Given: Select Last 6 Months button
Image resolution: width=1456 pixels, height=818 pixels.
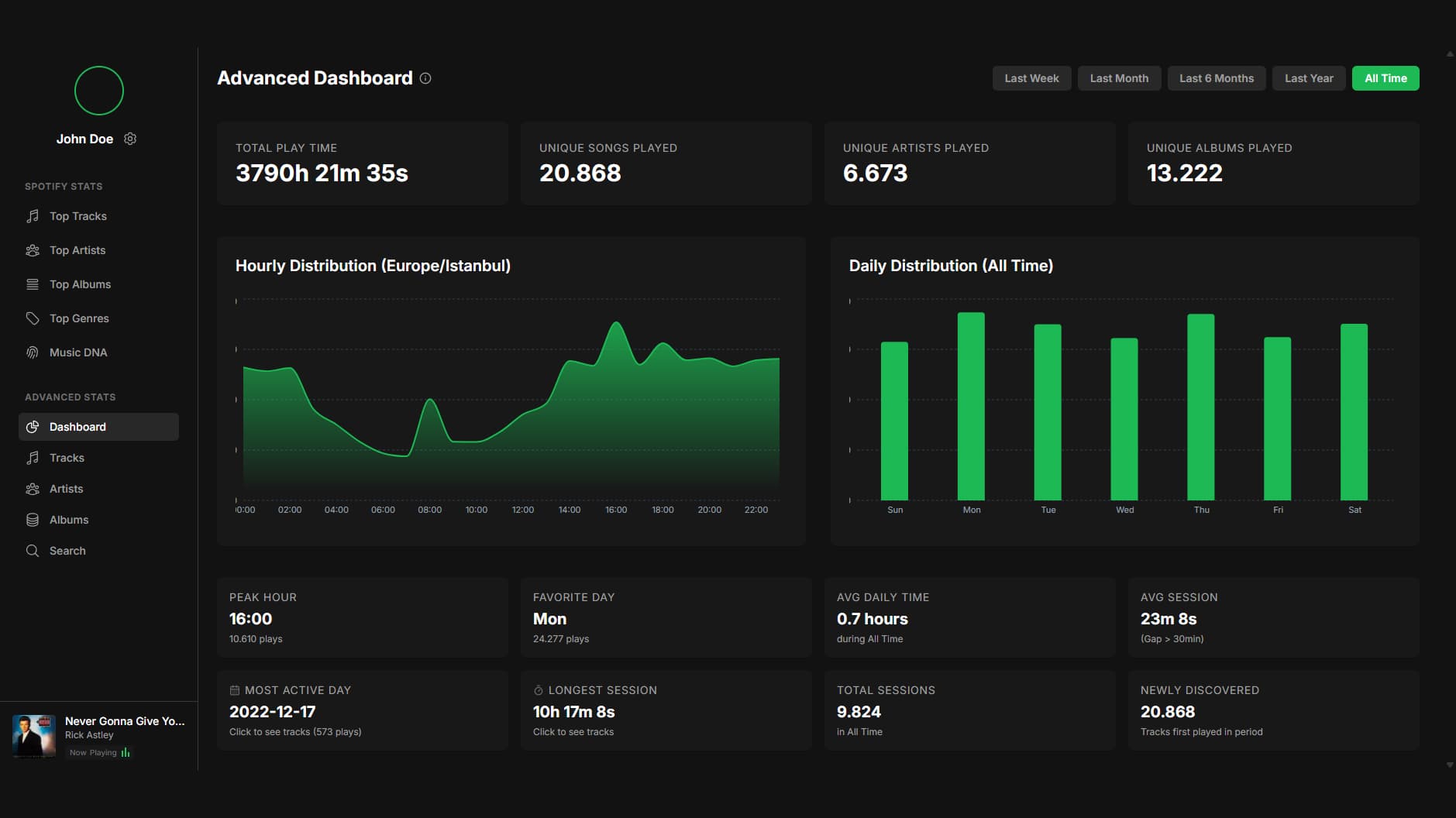Looking at the screenshot, I should pyautogui.click(x=1216, y=78).
